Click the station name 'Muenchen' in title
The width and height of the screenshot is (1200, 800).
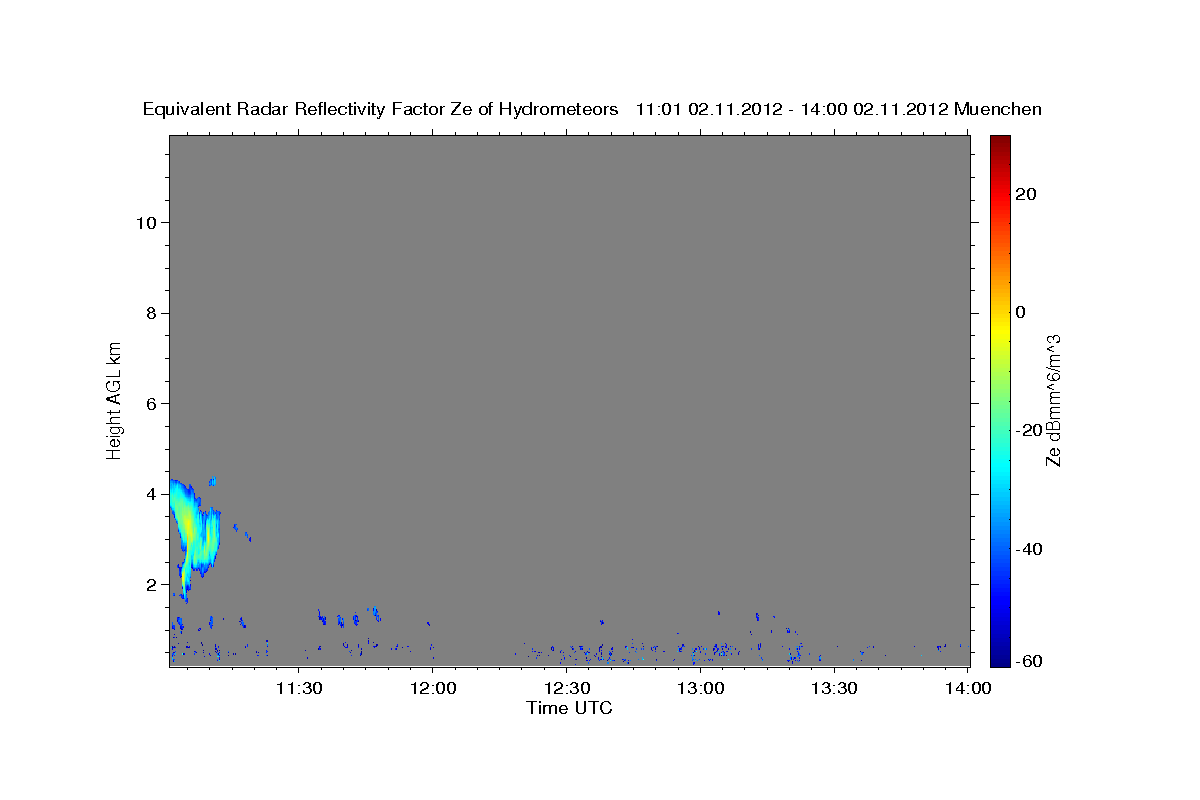[998, 109]
